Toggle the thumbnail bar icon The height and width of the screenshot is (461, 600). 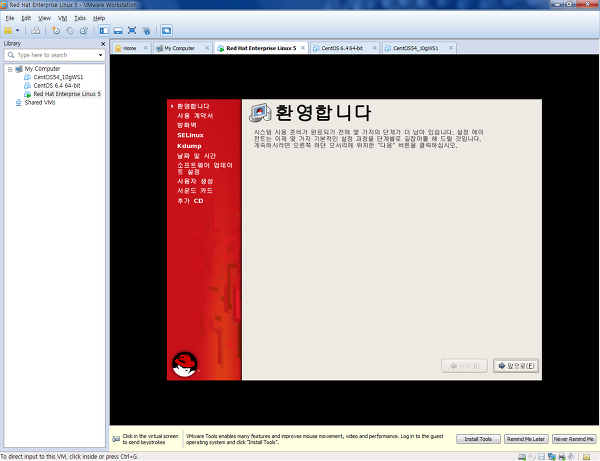pos(118,31)
